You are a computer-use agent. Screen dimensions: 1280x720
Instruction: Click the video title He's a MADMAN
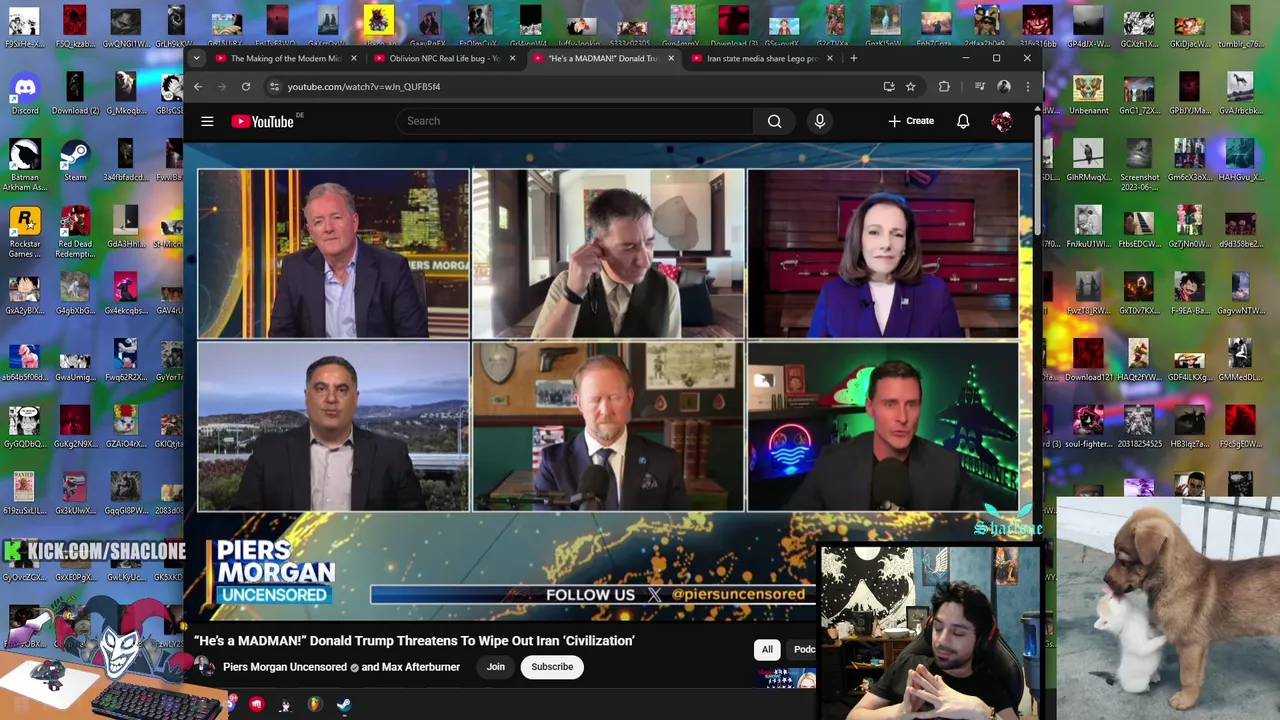[x=414, y=641]
